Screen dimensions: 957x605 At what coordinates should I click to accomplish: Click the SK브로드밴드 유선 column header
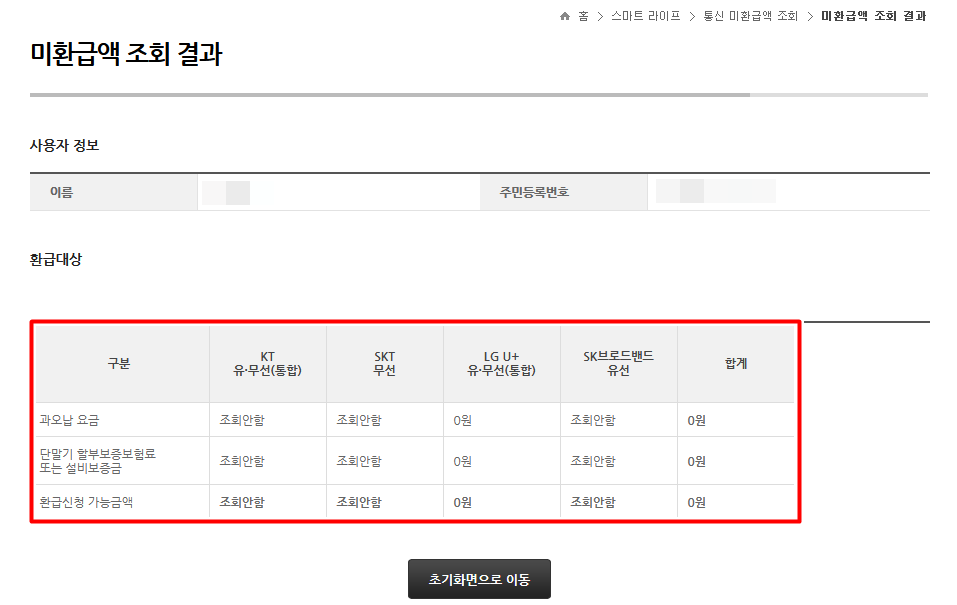618,363
